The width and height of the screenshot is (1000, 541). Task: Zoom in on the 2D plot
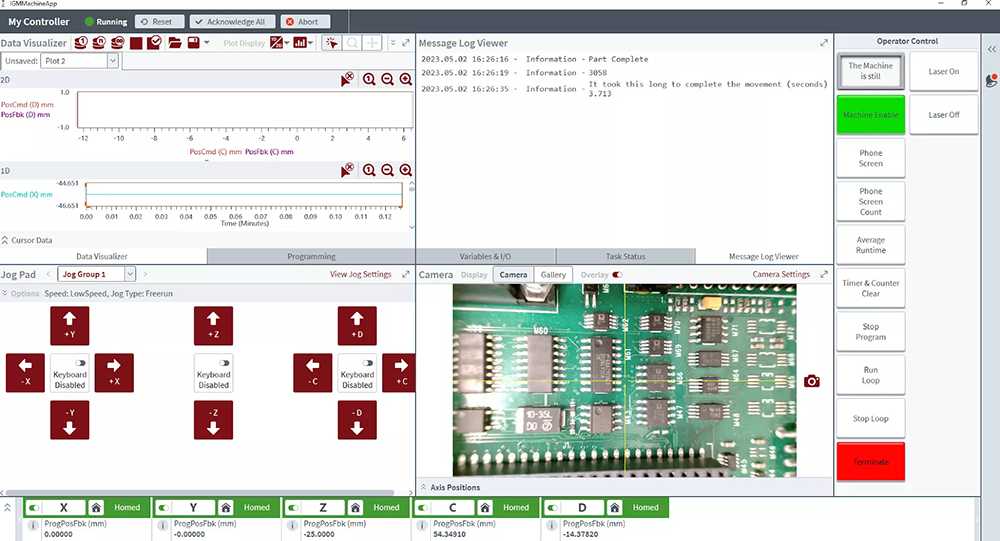(x=406, y=80)
